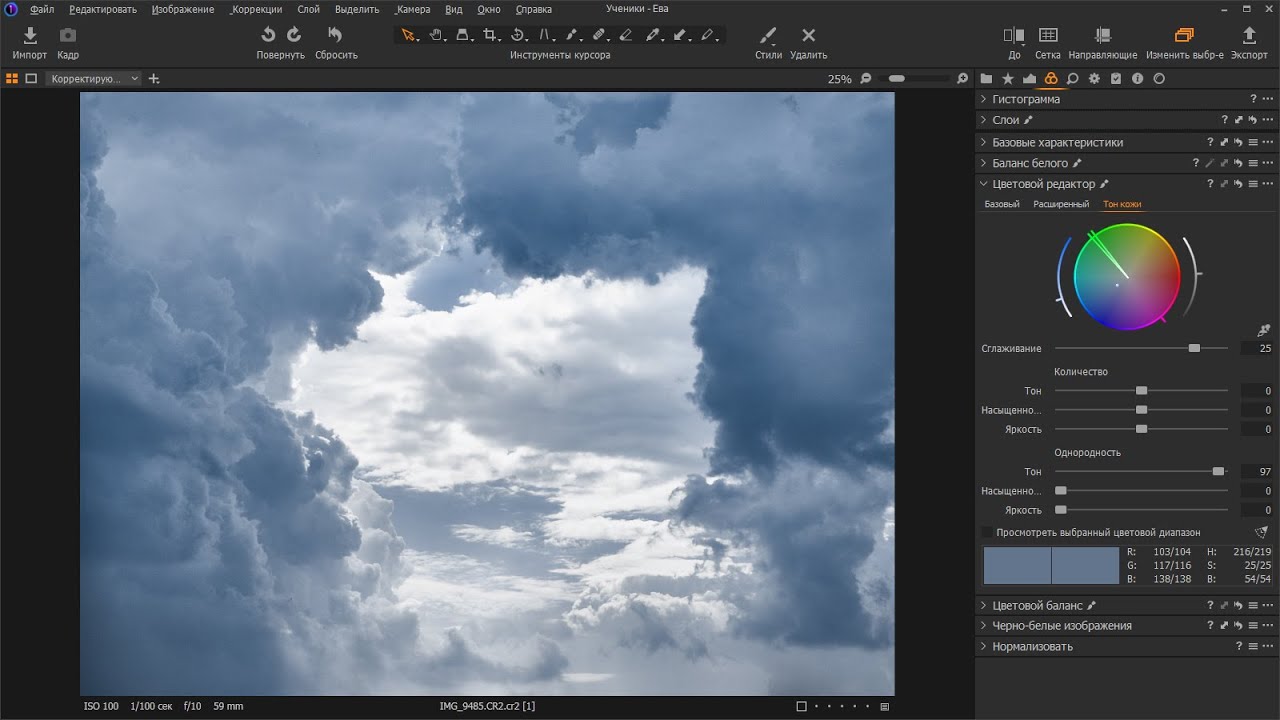Select the Rotate cursor tool
The width and height of the screenshot is (1280, 720).
[518, 35]
